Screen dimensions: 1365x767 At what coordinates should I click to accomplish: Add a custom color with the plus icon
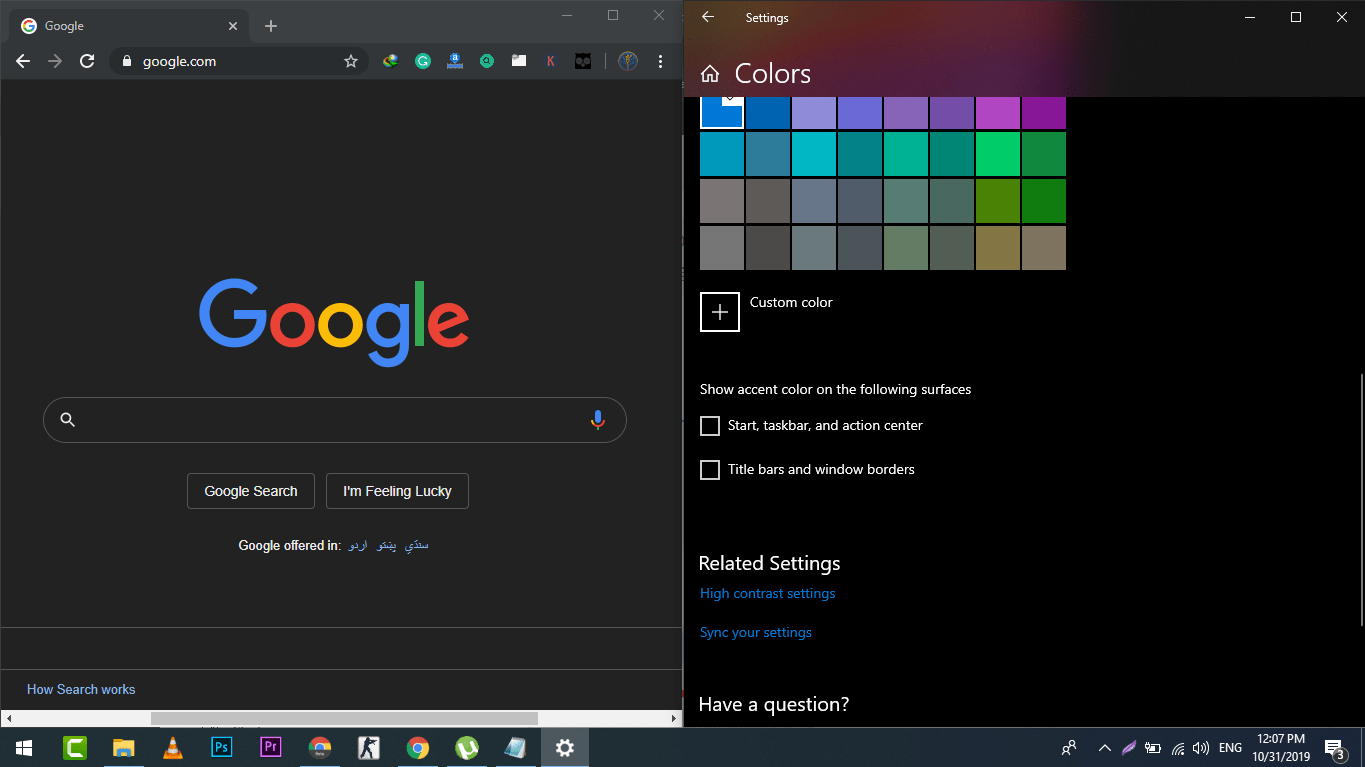pyautogui.click(x=720, y=312)
